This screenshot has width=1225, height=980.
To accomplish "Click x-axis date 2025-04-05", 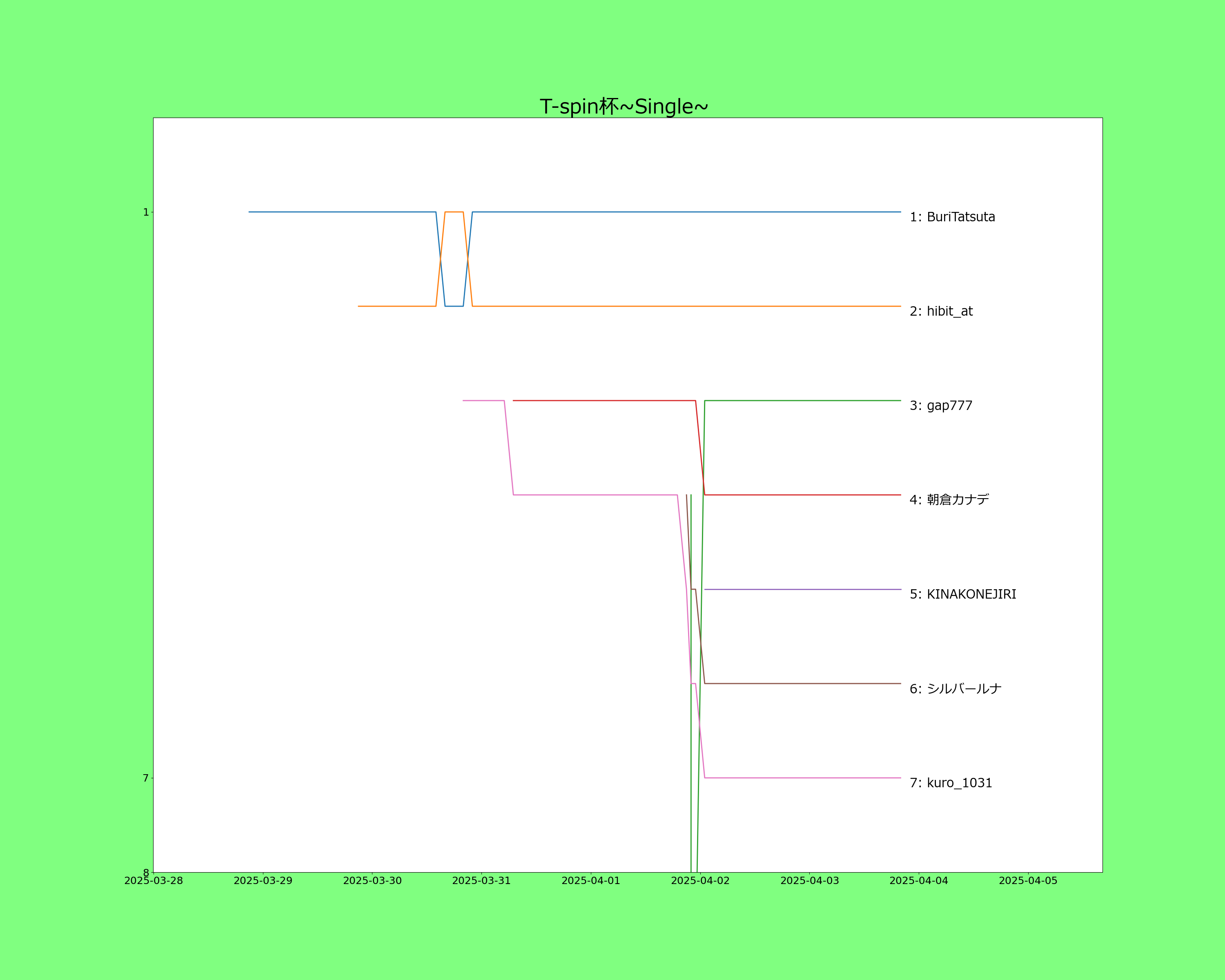I will click(x=1028, y=881).
